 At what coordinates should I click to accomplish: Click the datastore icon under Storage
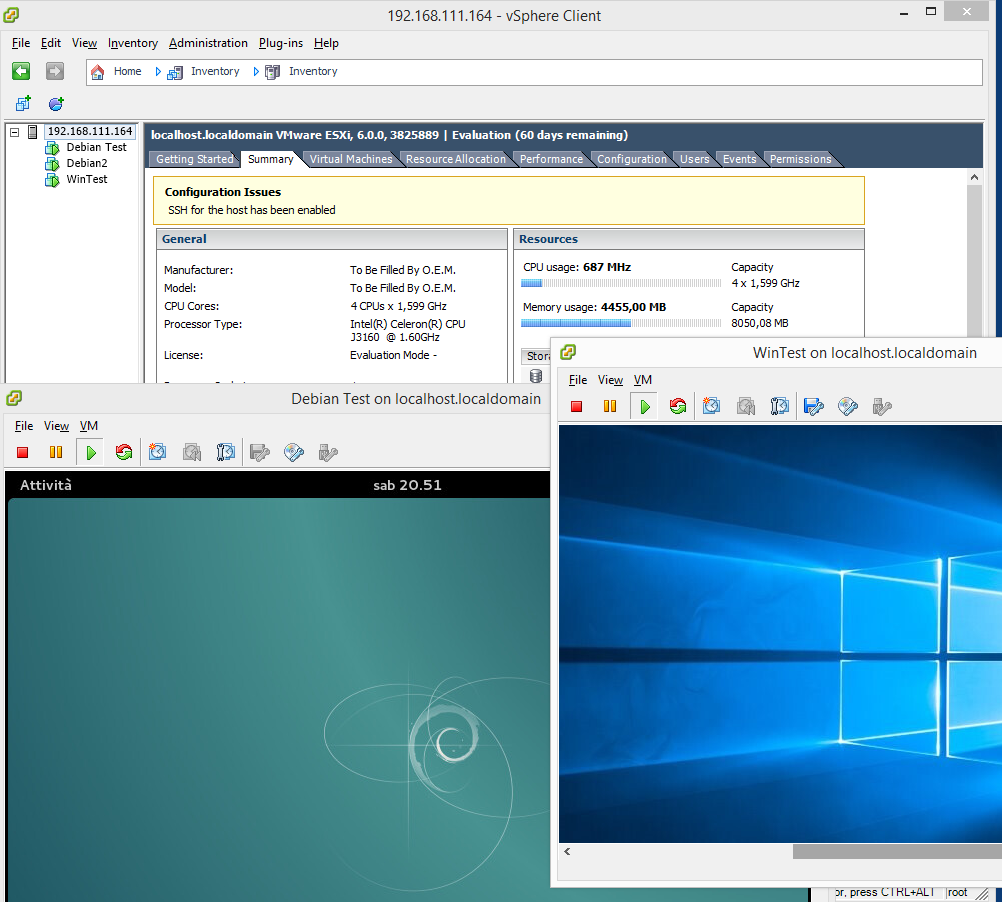pyautogui.click(x=536, y=376)
